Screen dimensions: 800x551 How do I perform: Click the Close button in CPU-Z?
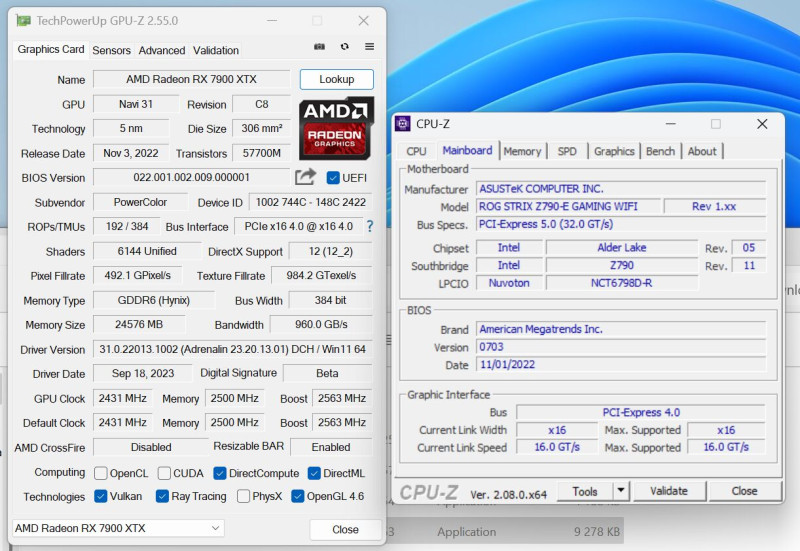744,491
